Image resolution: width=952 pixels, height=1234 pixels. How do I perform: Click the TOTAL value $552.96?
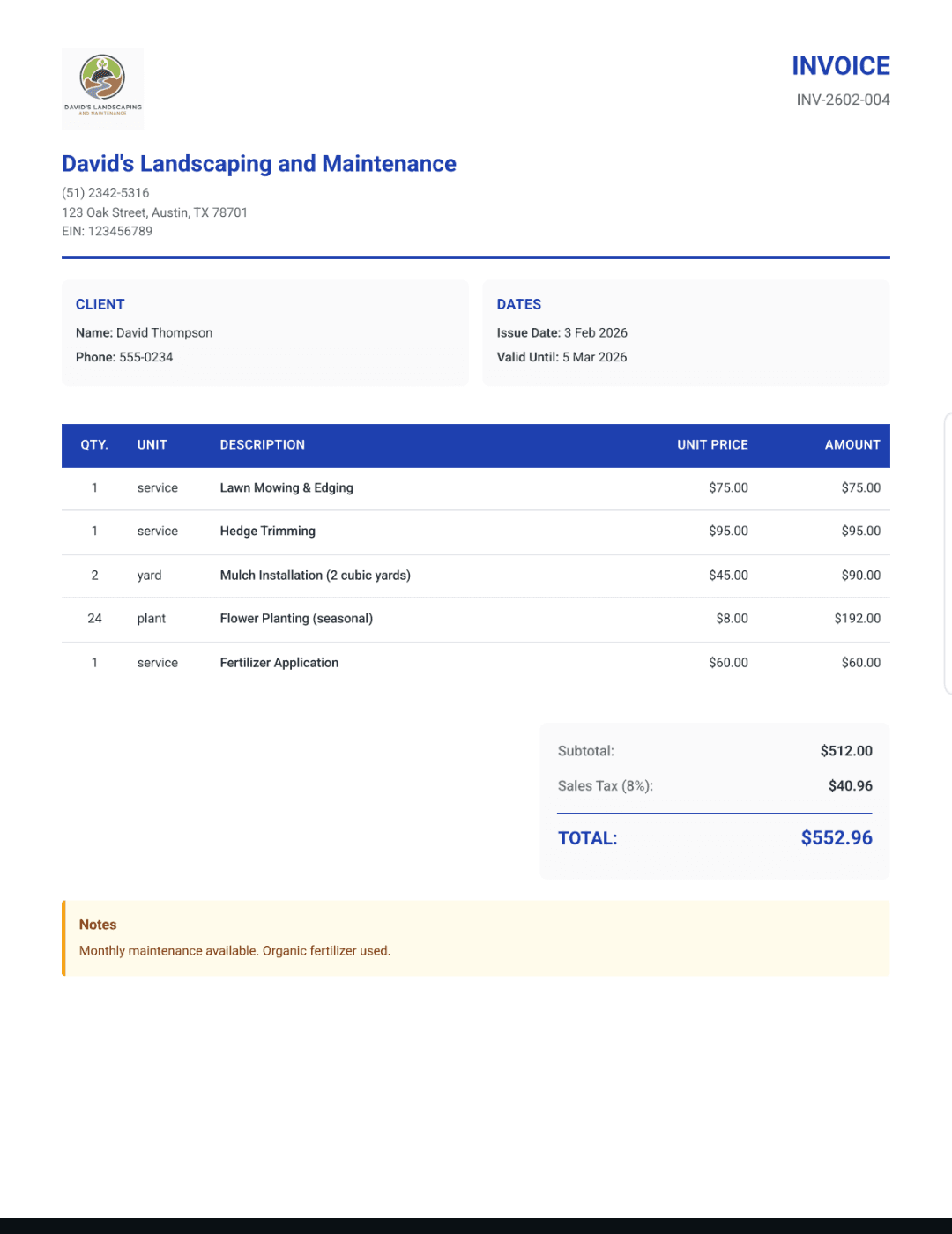pos(836,837)
